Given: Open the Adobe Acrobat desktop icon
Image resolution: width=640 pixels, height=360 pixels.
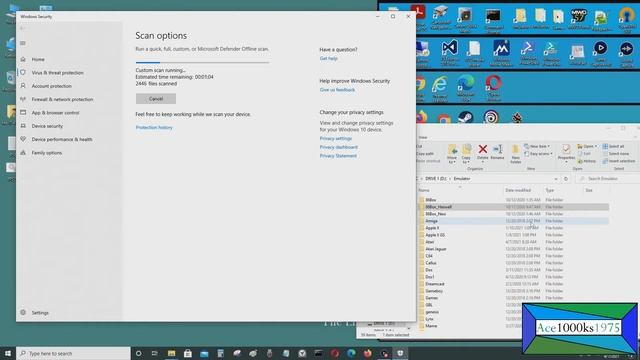Looking at the screenshot, I should (x=418, y=18).
